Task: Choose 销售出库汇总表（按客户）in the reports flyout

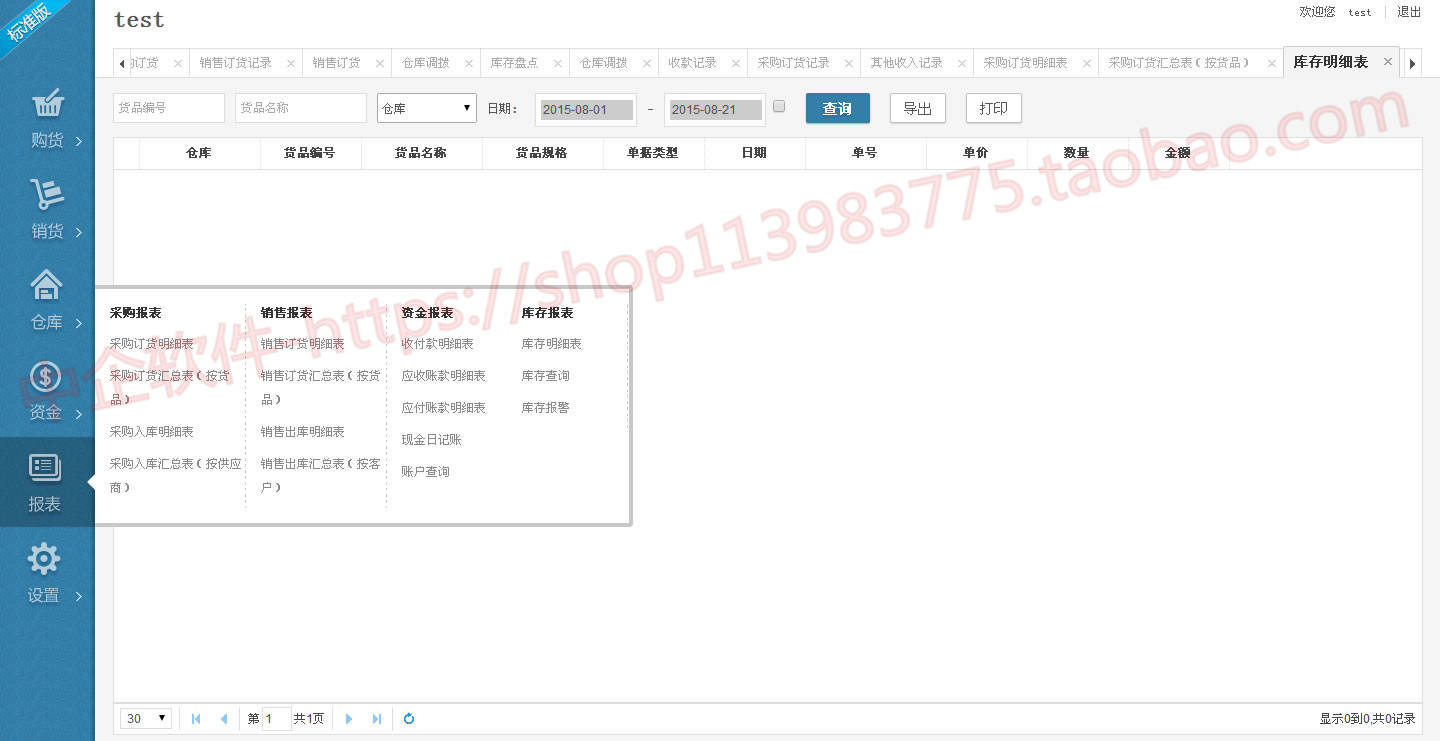Action: point(321,476)
